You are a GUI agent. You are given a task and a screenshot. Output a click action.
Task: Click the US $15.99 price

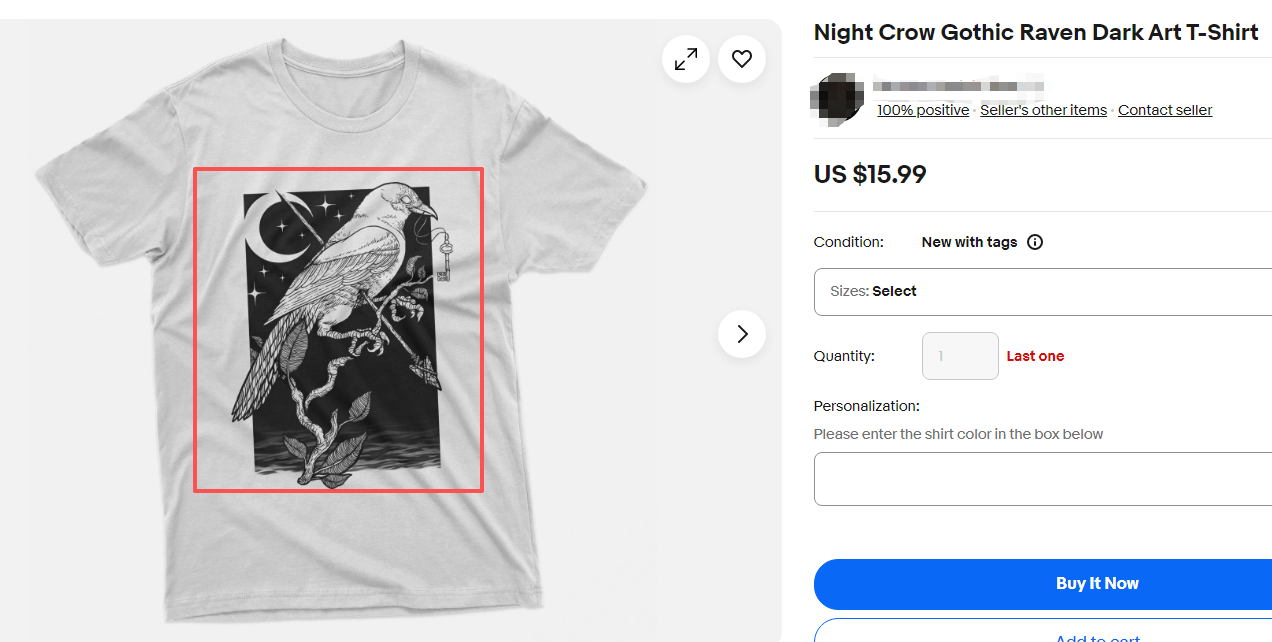[x=870, y=175]
